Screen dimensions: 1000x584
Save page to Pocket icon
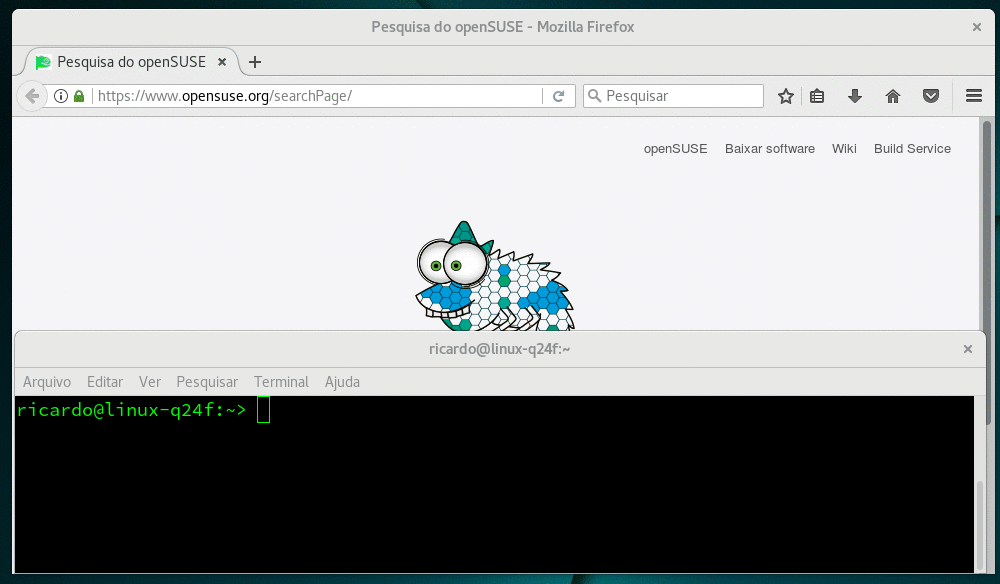pyautogui.click(x=931, y=96)
